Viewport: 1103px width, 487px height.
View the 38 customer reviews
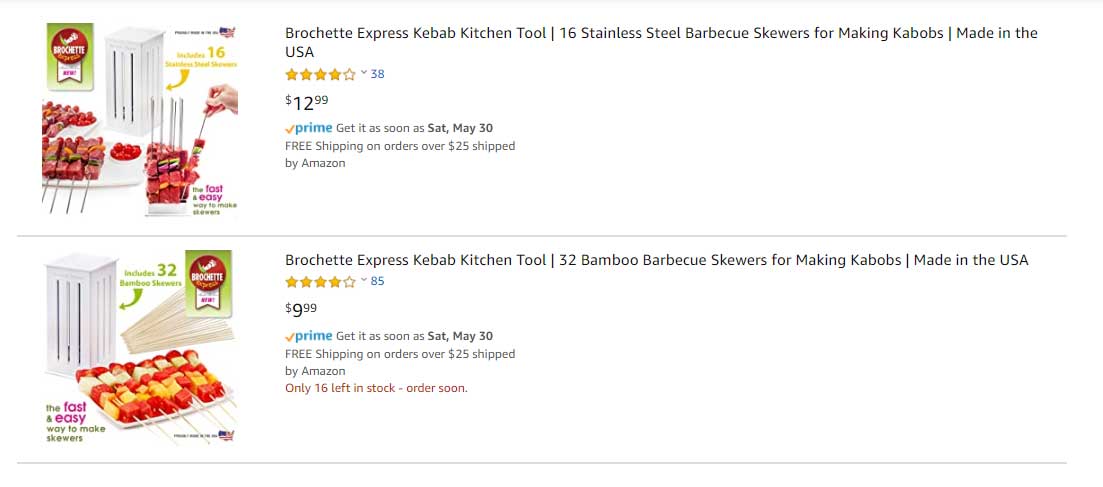(x=377, y=74)
